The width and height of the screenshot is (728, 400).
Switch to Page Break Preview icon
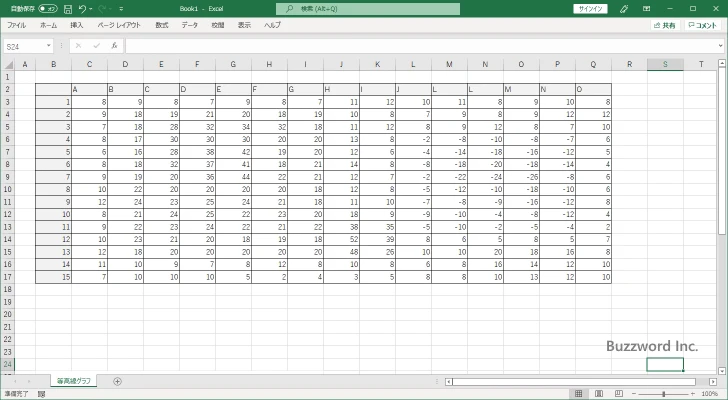point(619,394)
